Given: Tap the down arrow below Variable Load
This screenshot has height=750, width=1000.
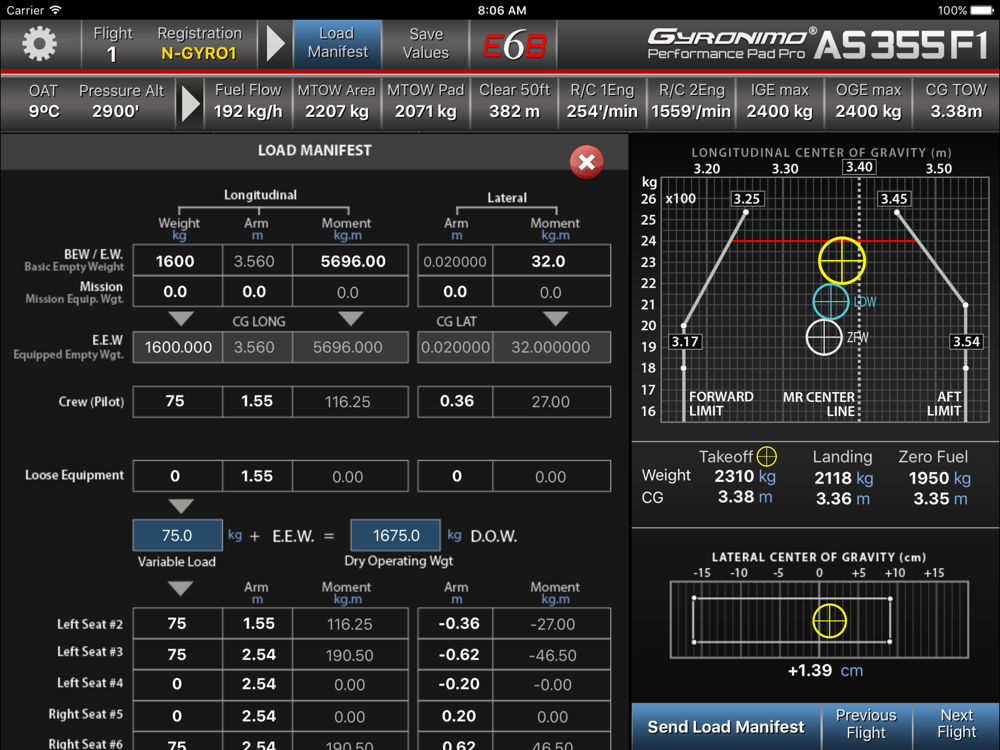Looking at the screenshot, I should (180, 588).
